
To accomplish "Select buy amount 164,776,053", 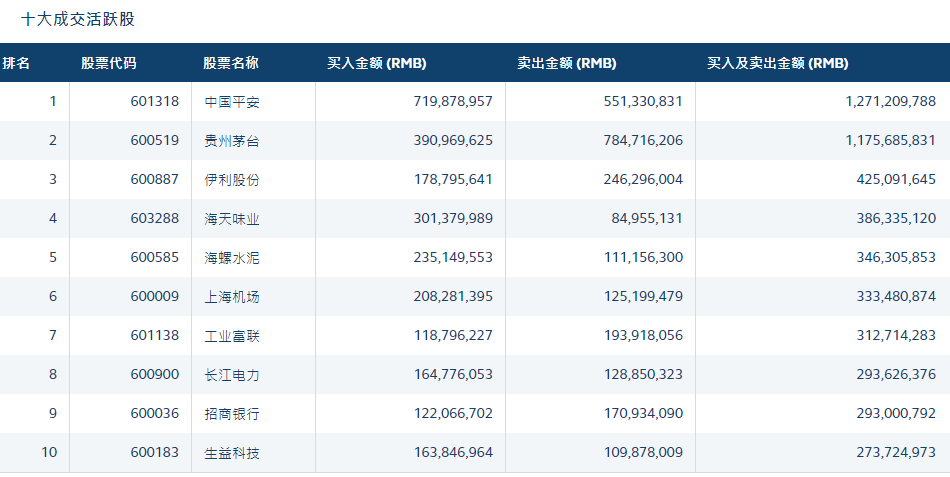I will click(453, 374).
